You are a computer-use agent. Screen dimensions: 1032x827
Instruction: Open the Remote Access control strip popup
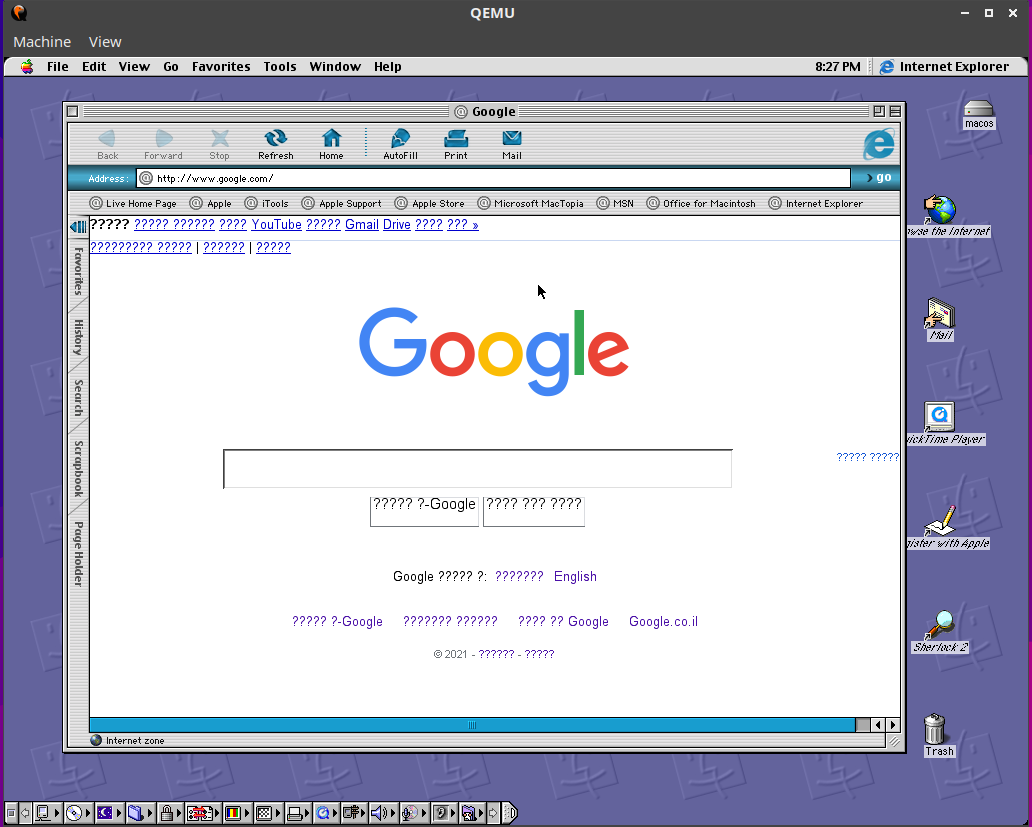[x=354, y=813]
